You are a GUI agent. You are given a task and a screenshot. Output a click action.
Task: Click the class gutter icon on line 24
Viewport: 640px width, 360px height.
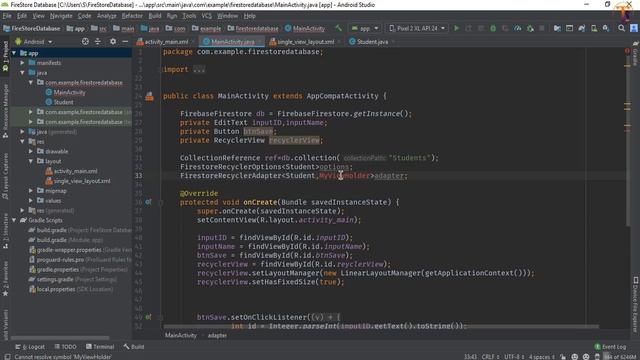coord(149,96)
